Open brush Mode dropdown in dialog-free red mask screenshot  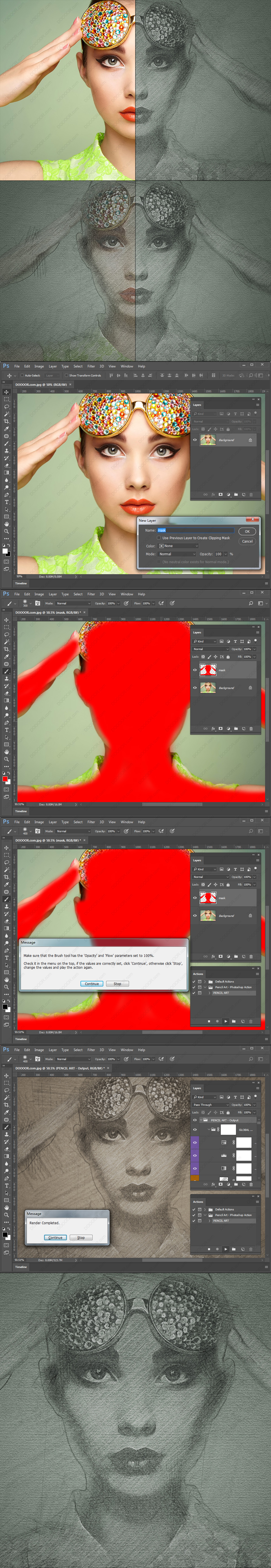(73, 603)
